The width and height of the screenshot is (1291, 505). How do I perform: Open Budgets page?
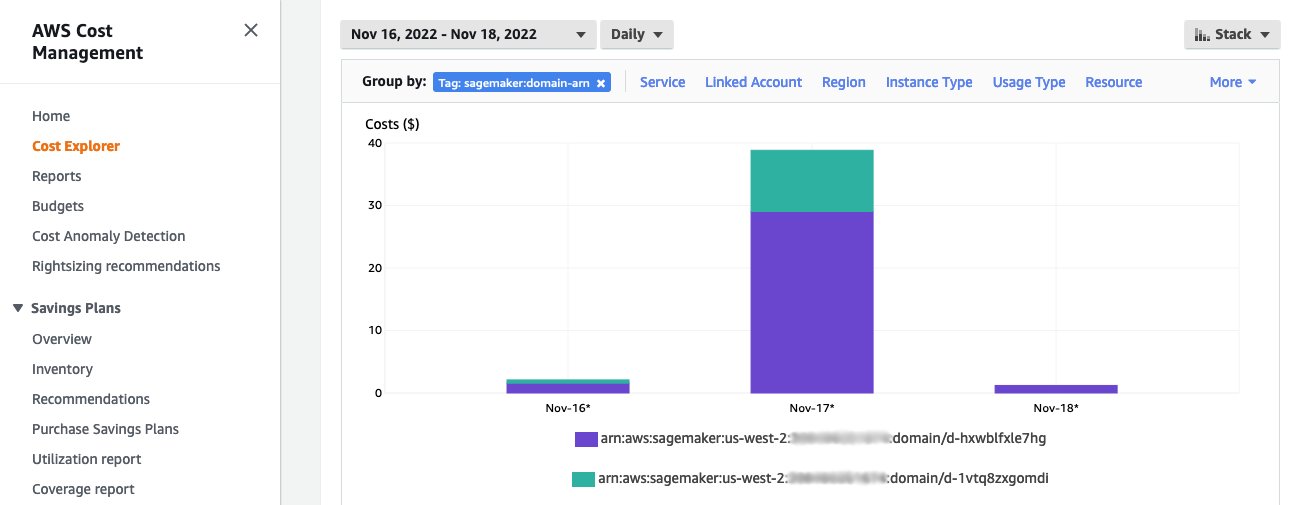tap(58, 206)
